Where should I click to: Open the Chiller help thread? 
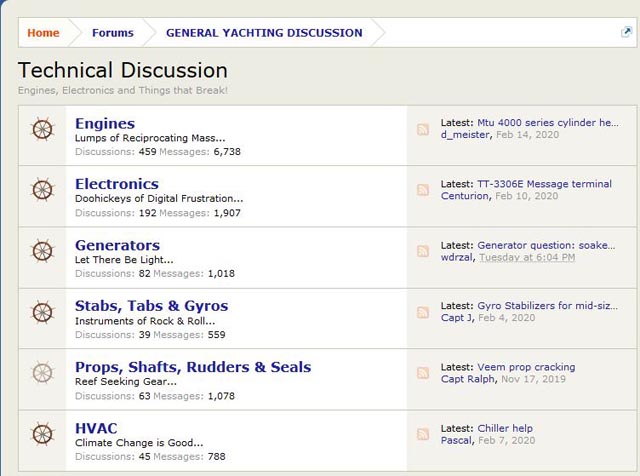coord(505,428)
